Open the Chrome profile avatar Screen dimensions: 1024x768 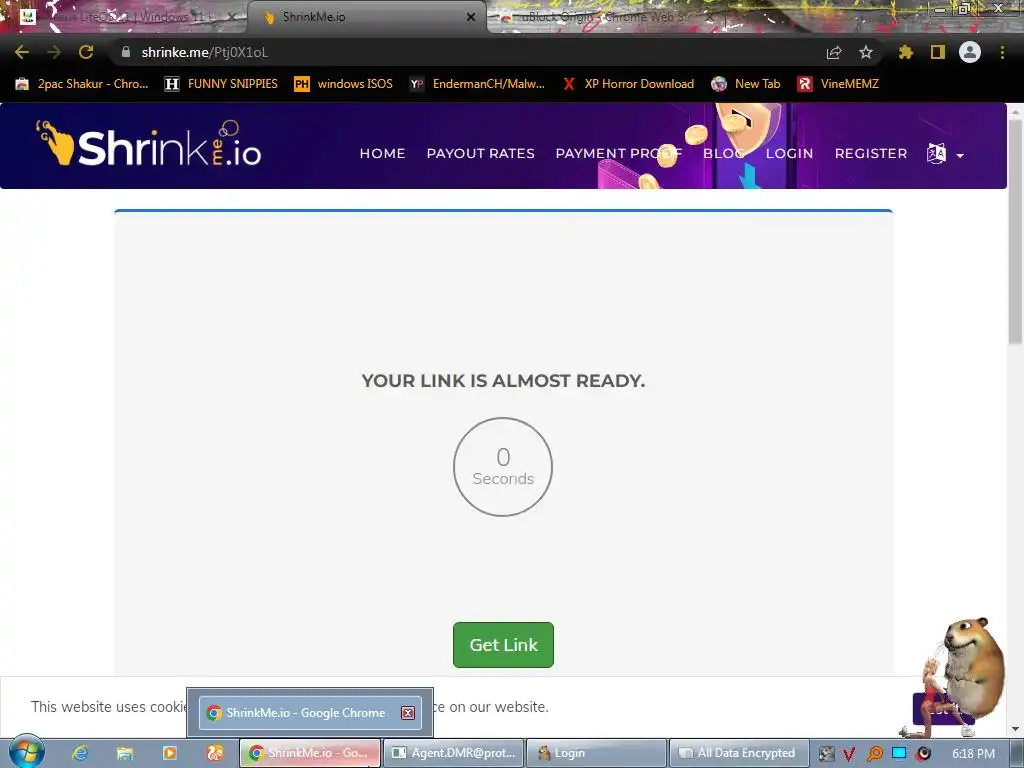(970, 52)
